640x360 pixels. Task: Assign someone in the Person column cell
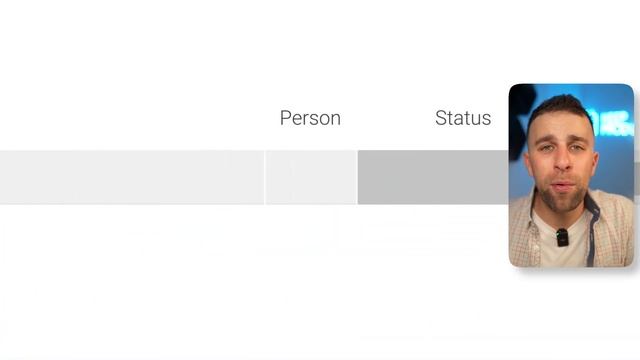coord(311,177)
